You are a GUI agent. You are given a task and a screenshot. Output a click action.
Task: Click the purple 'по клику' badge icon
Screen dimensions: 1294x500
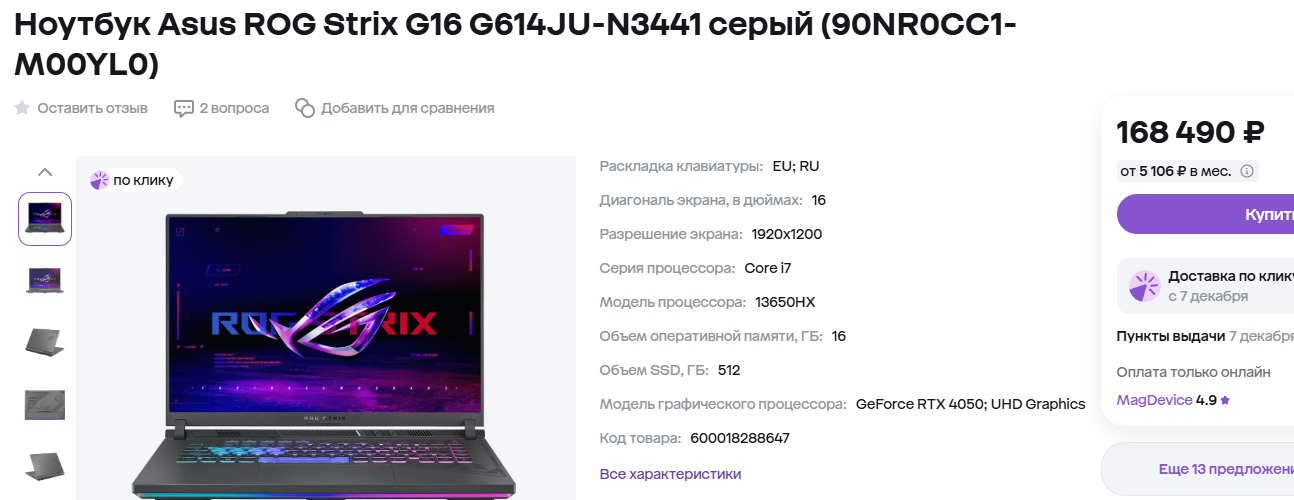click(99, 180)
